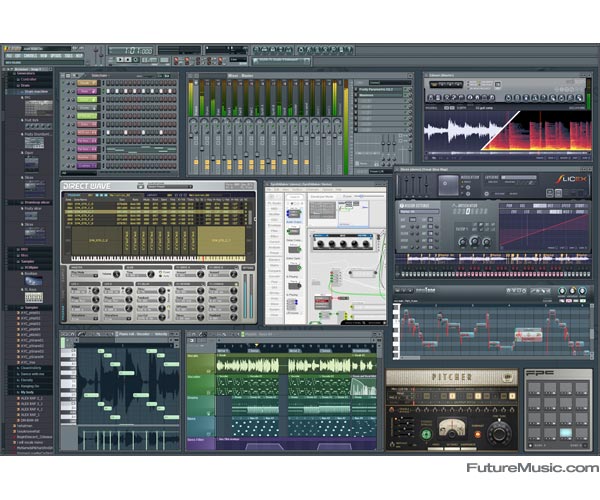Open the playlist using the toolbar shortcut icon

coord(256,50)
